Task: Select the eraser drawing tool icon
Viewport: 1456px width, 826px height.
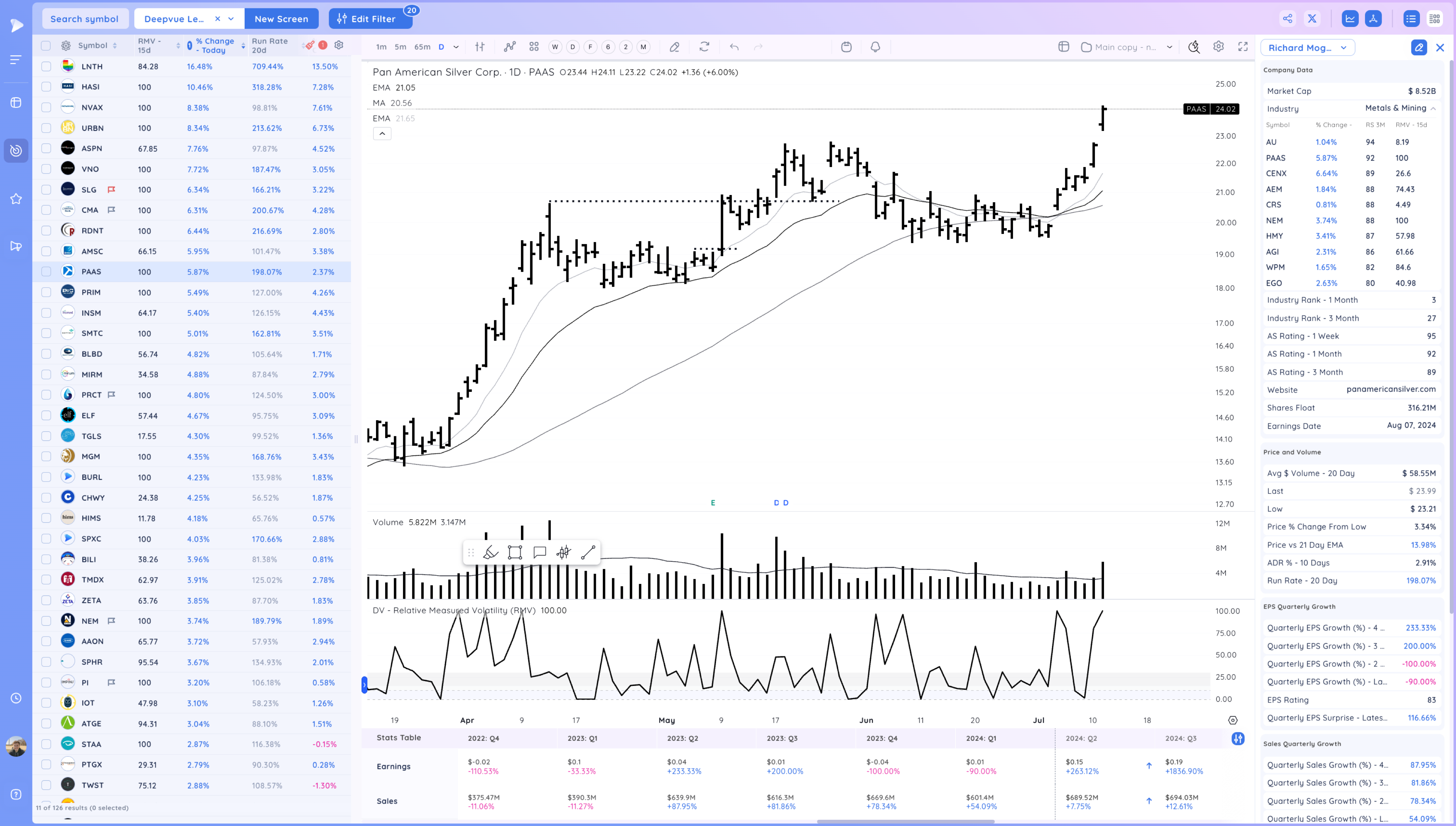Action: pyautogui.click(x=674, y=47)
